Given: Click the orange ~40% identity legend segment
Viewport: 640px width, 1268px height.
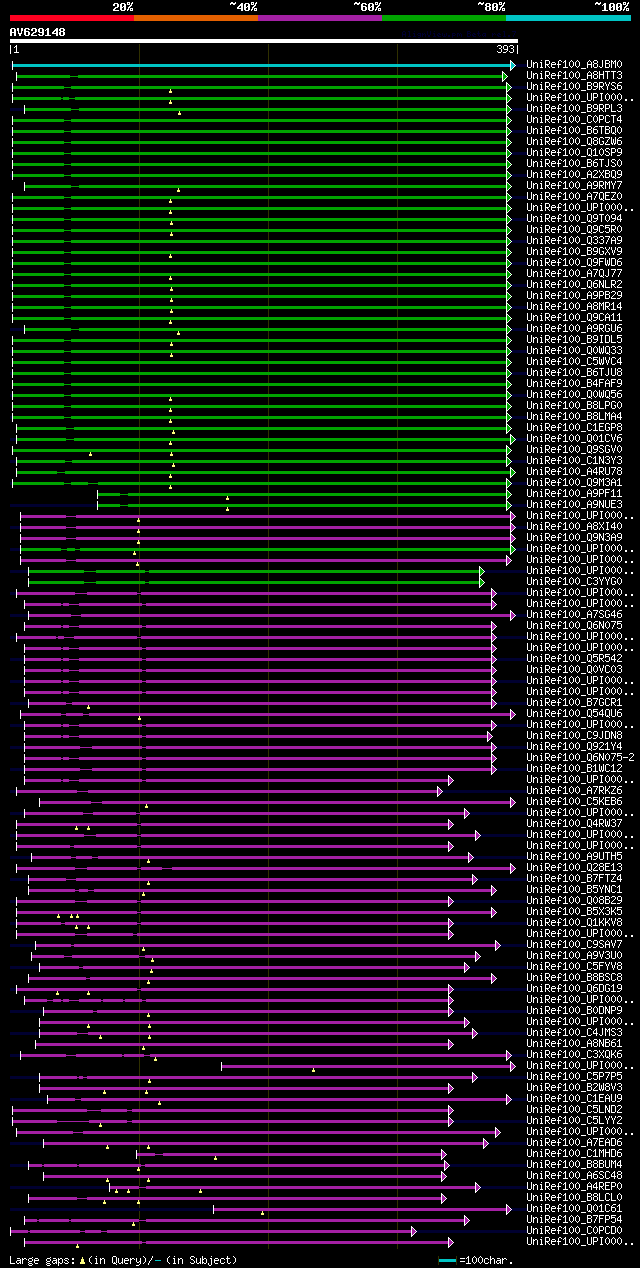Looking at the screenshot, I should pos(196,17).
